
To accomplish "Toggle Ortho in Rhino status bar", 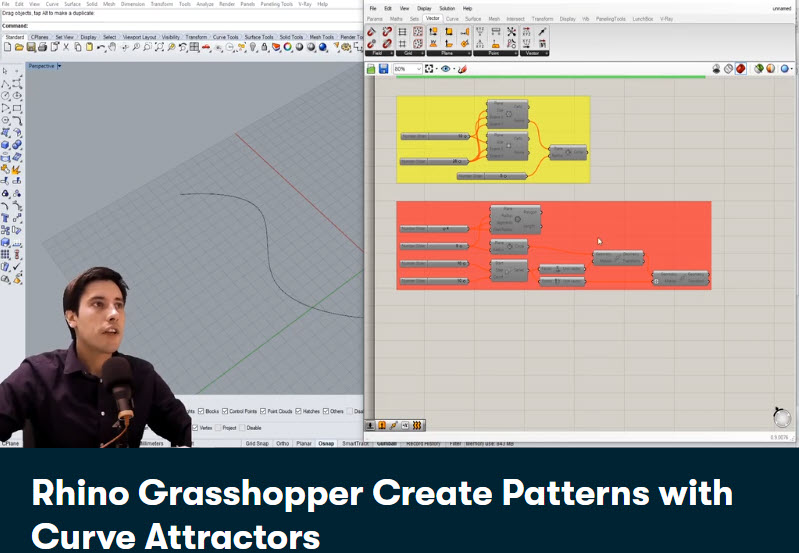I will 283,443.
